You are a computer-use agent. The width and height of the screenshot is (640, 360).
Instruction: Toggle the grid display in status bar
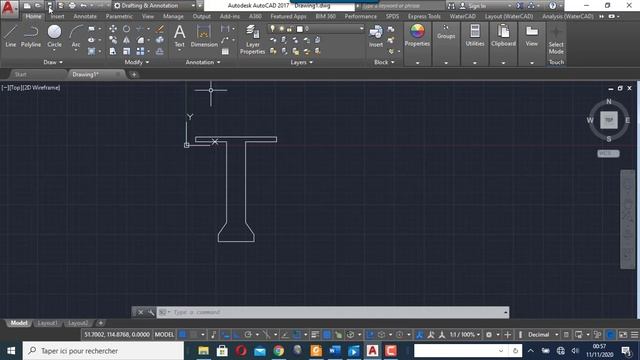(183, 335)
